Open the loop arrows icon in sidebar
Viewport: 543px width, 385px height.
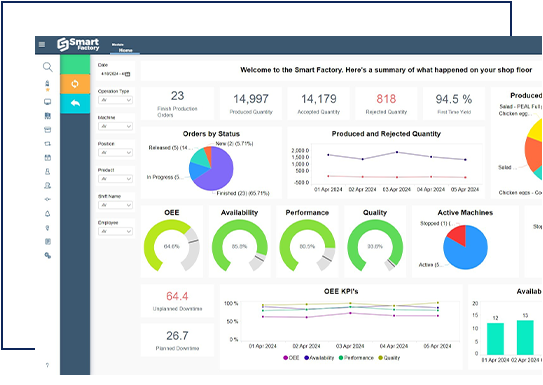click(47, 144)
